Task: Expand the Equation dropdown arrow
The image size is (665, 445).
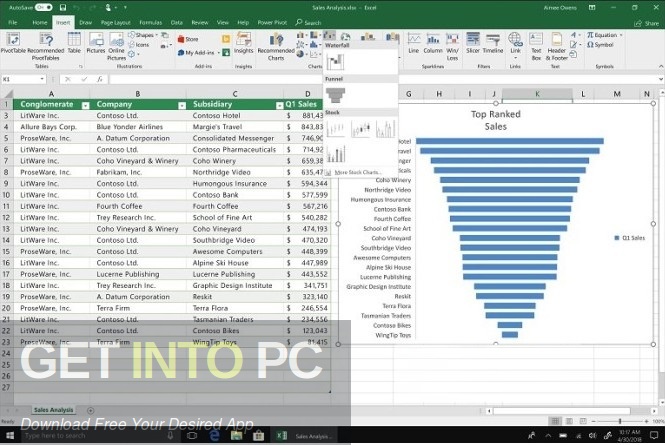Action: click(621, 35)
